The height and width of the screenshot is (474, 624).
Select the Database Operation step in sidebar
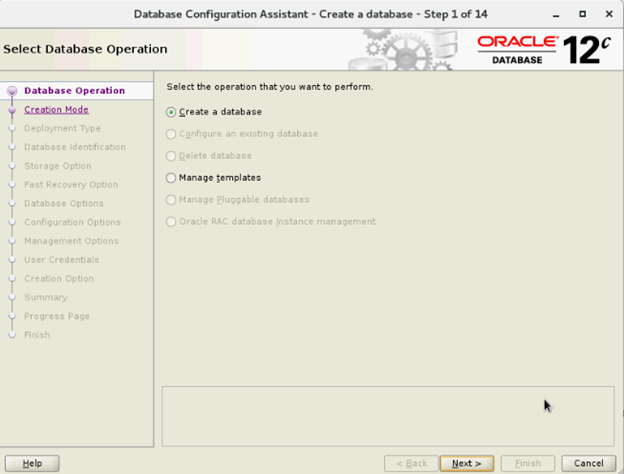point(74,91)
